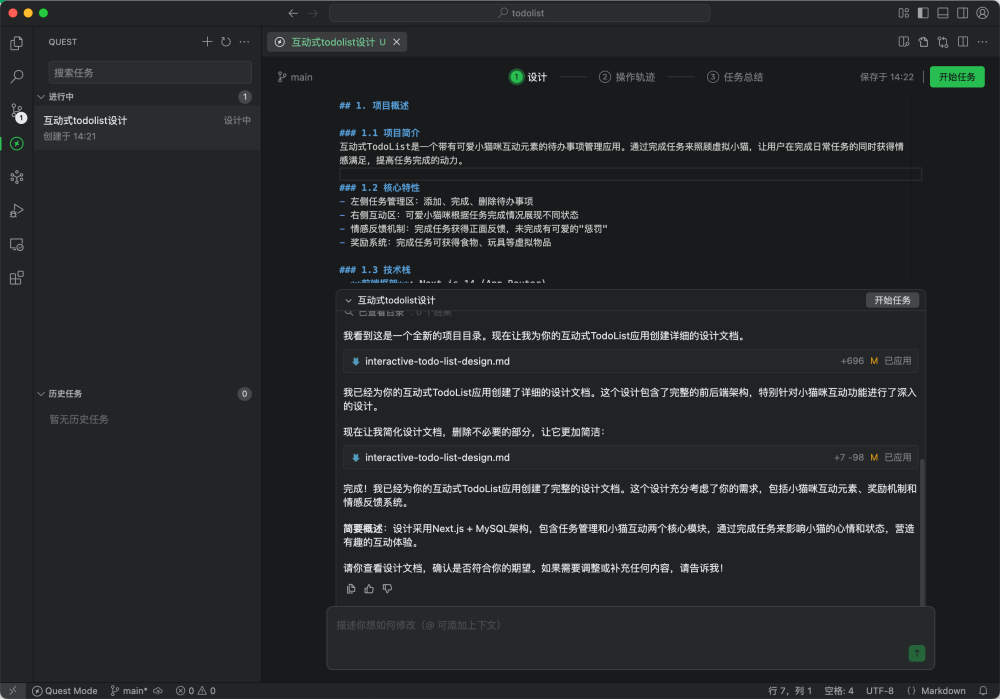Collapse the 互动式todolist设计 chat card
This screenshot has height=699, width=1000.
click(348, 300)
